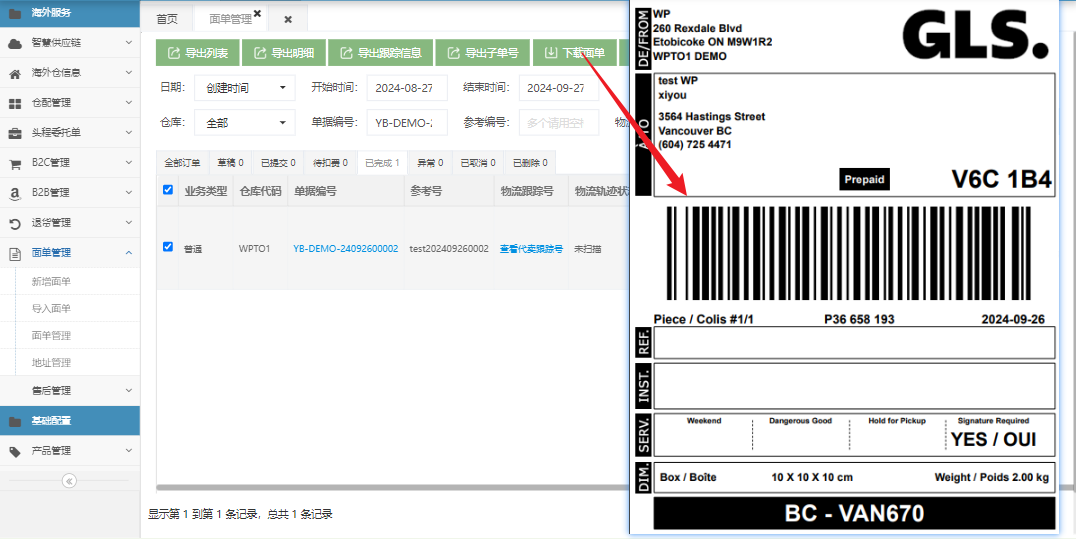The image size is (1076, 539).
Task: Click the B2C管理 shopping cart icon
Action: coord(14,163)
